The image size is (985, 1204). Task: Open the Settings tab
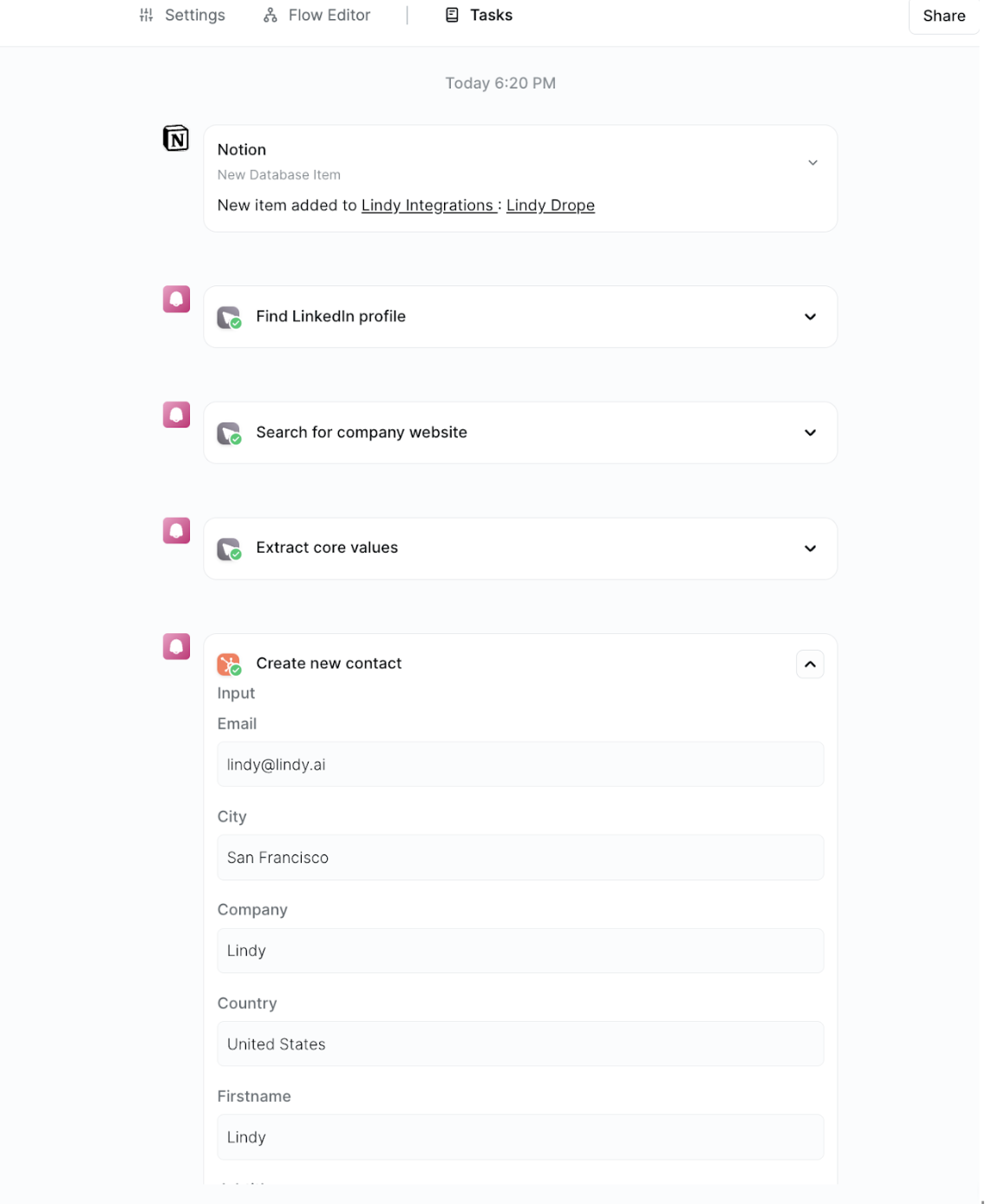(182, 16)
